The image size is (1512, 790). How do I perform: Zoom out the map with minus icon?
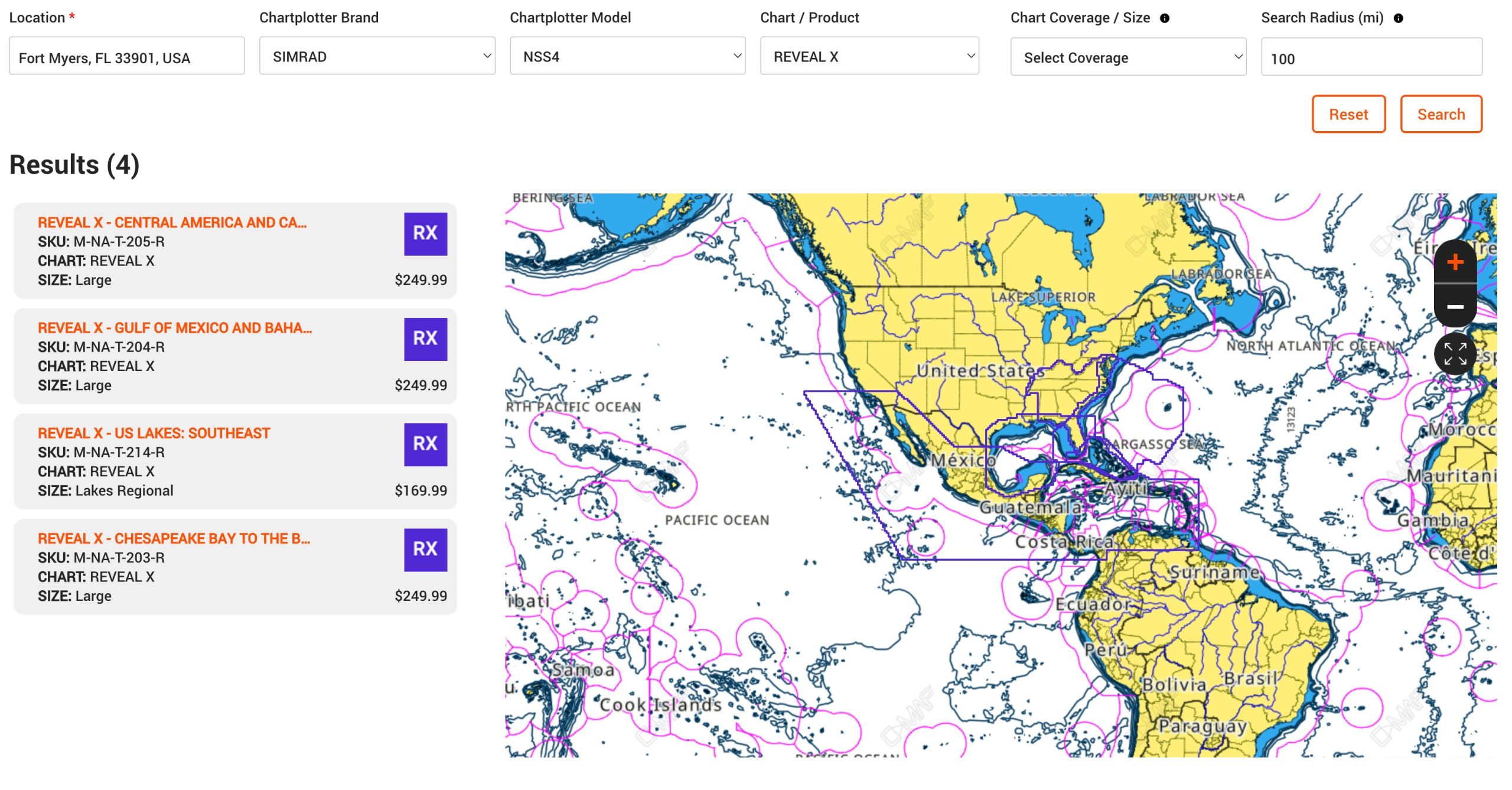(1455, 306)
